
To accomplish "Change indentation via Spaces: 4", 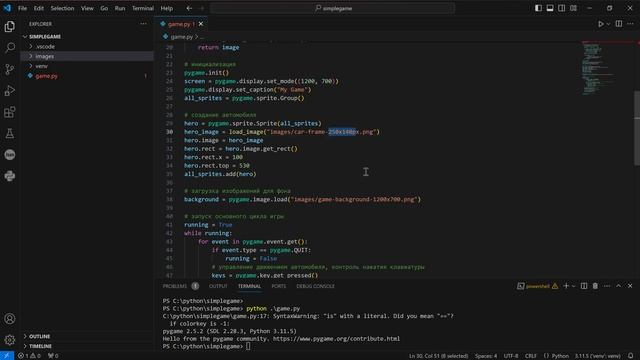I will (x=486, y=356).
